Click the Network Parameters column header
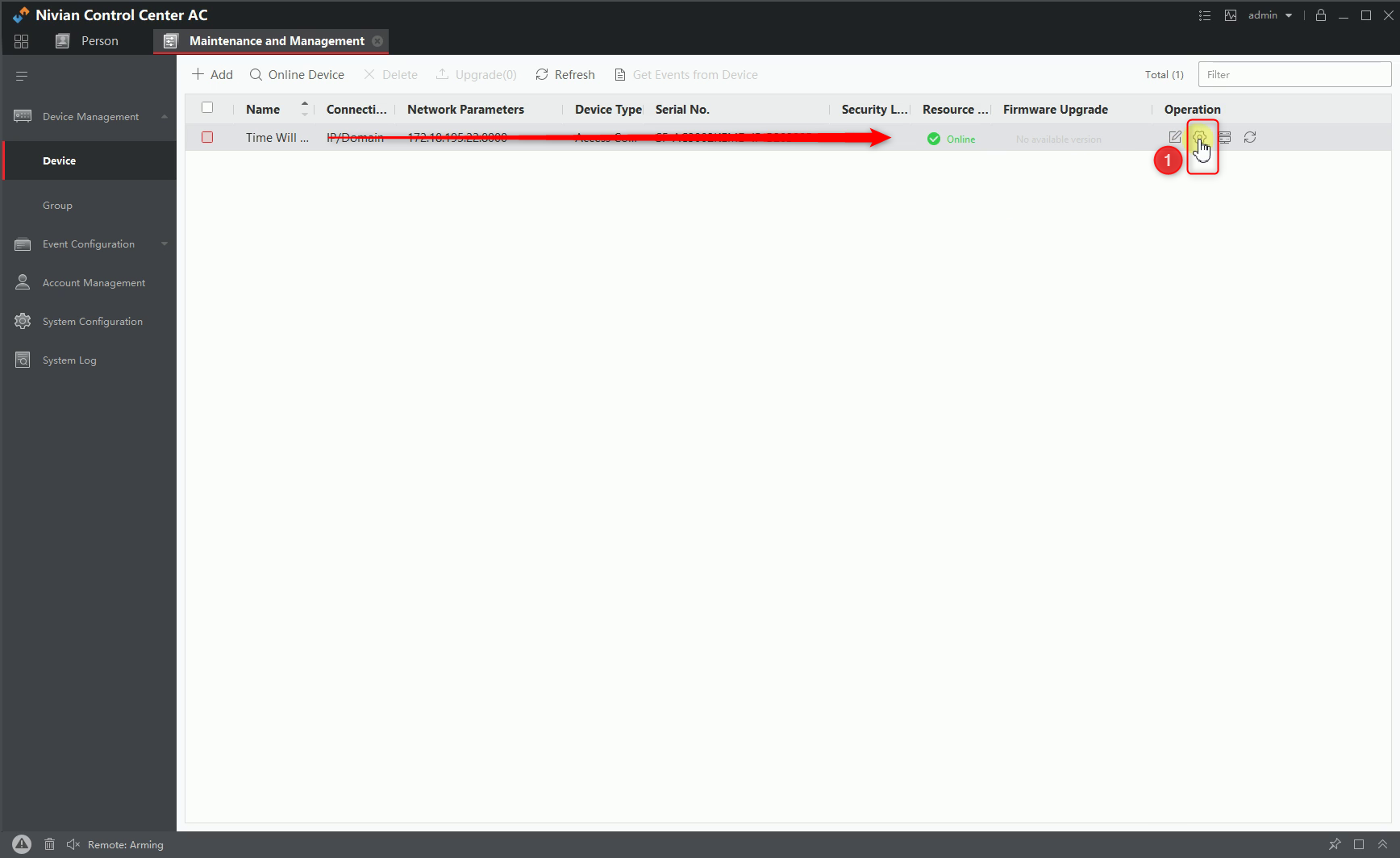This screenshot has height=858, width=1400. [x=465, y=110]
